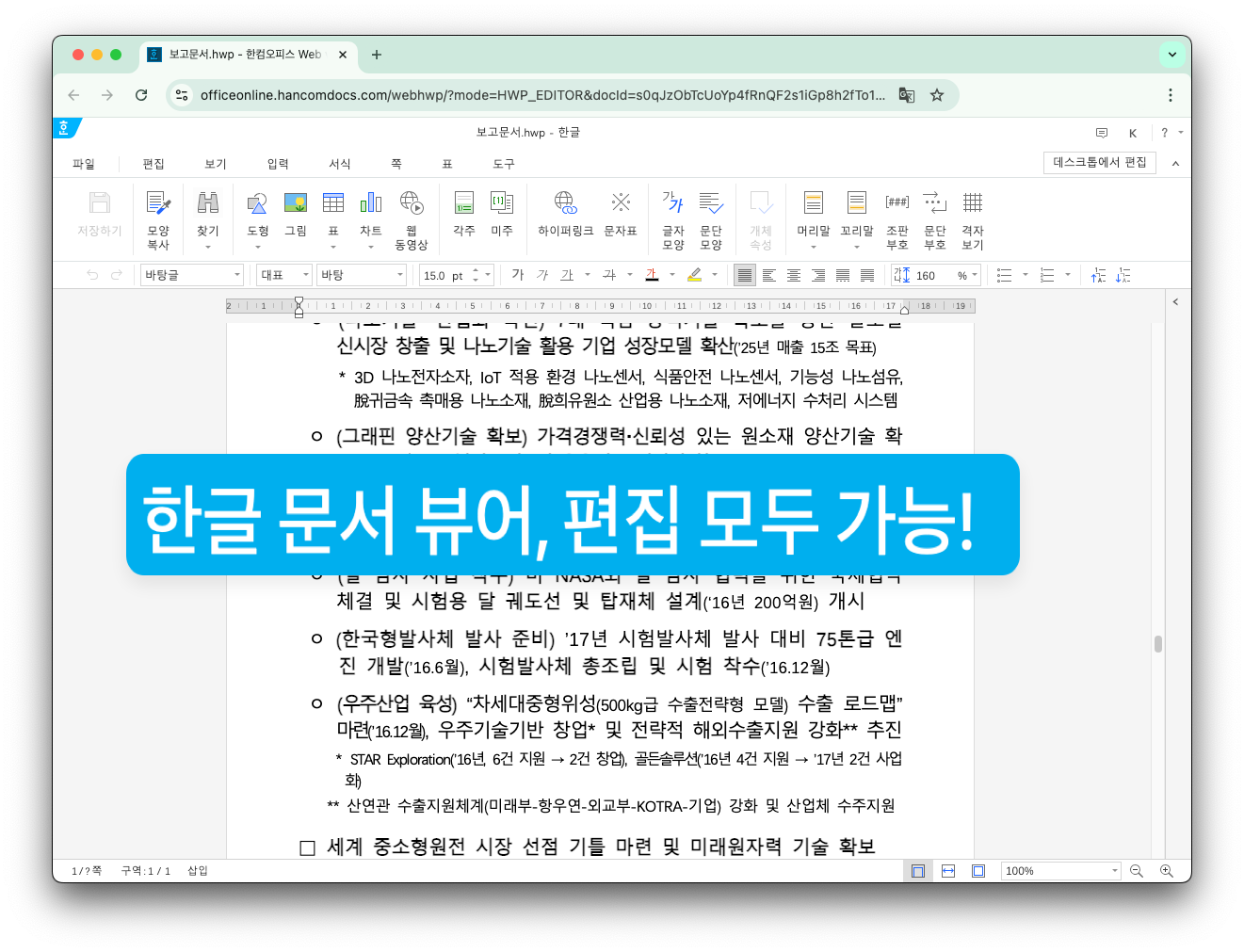Screen dimensions: 1244x952
Task: Insert a table with 표 toolbar icon
Action: pos(333,219)
